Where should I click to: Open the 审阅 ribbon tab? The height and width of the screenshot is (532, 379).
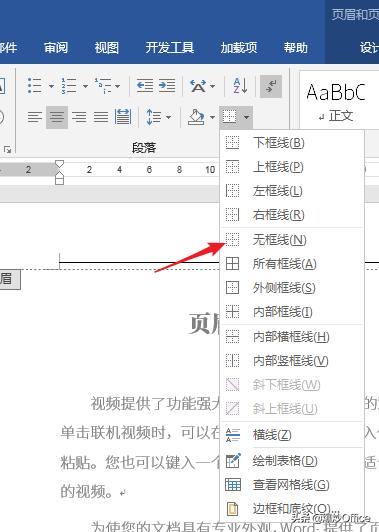point(56,48)
